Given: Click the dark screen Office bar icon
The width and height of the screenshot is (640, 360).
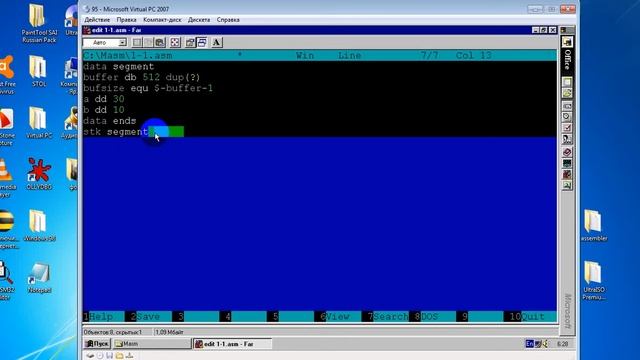Looking at the screenshot, I should (x=567, y=163).
